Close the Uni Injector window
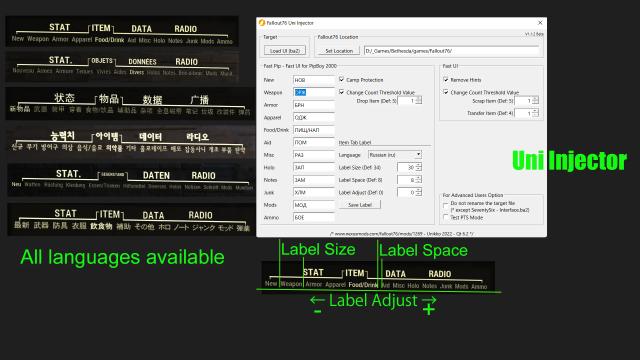640x360 pixels. click(x=540, y=23)
